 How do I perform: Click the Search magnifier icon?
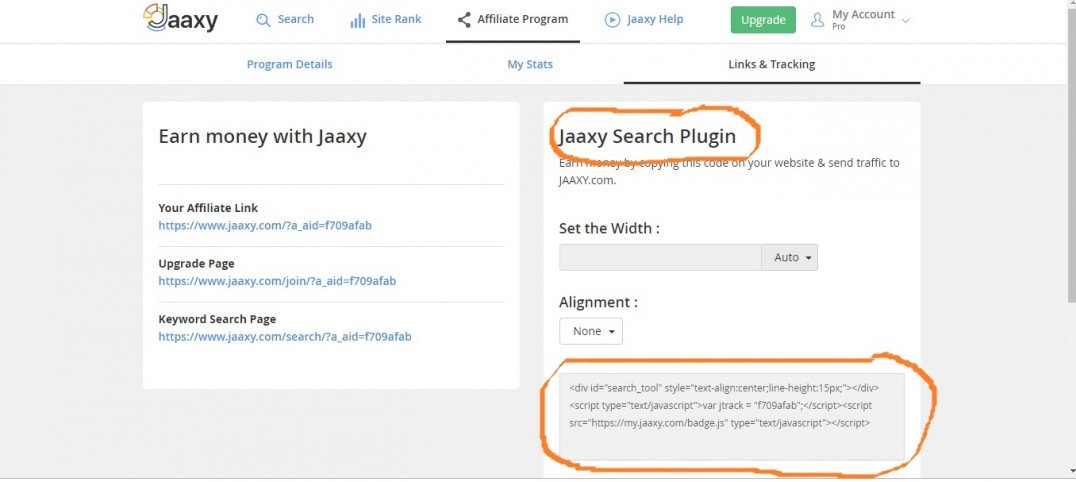(x=263, y=20)
